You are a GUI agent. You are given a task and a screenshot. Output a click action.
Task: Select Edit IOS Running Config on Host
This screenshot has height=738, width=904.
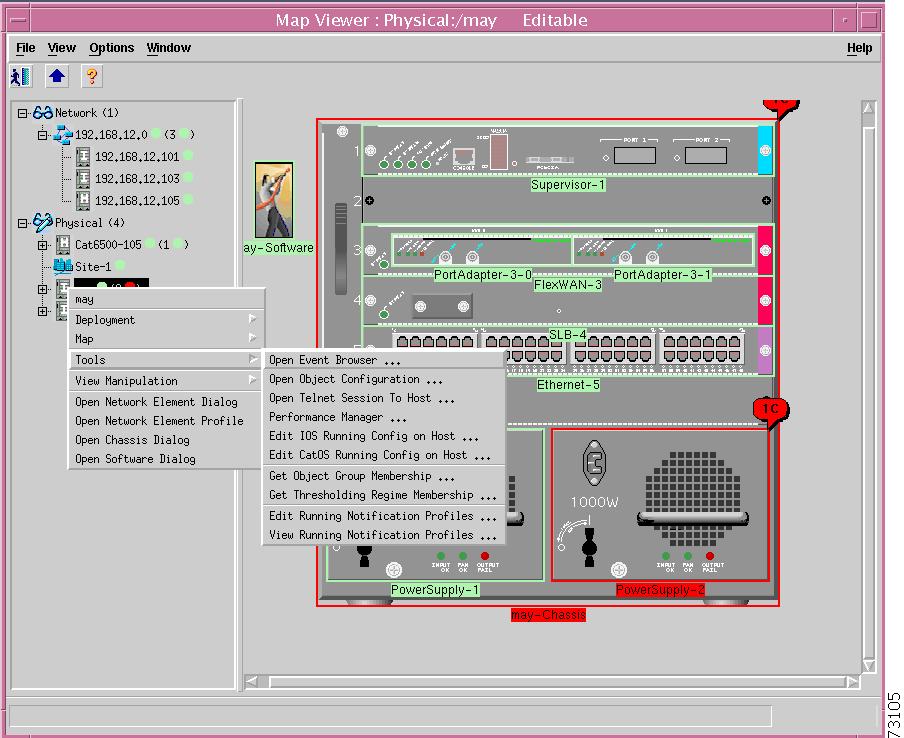[x=384, y=436]
